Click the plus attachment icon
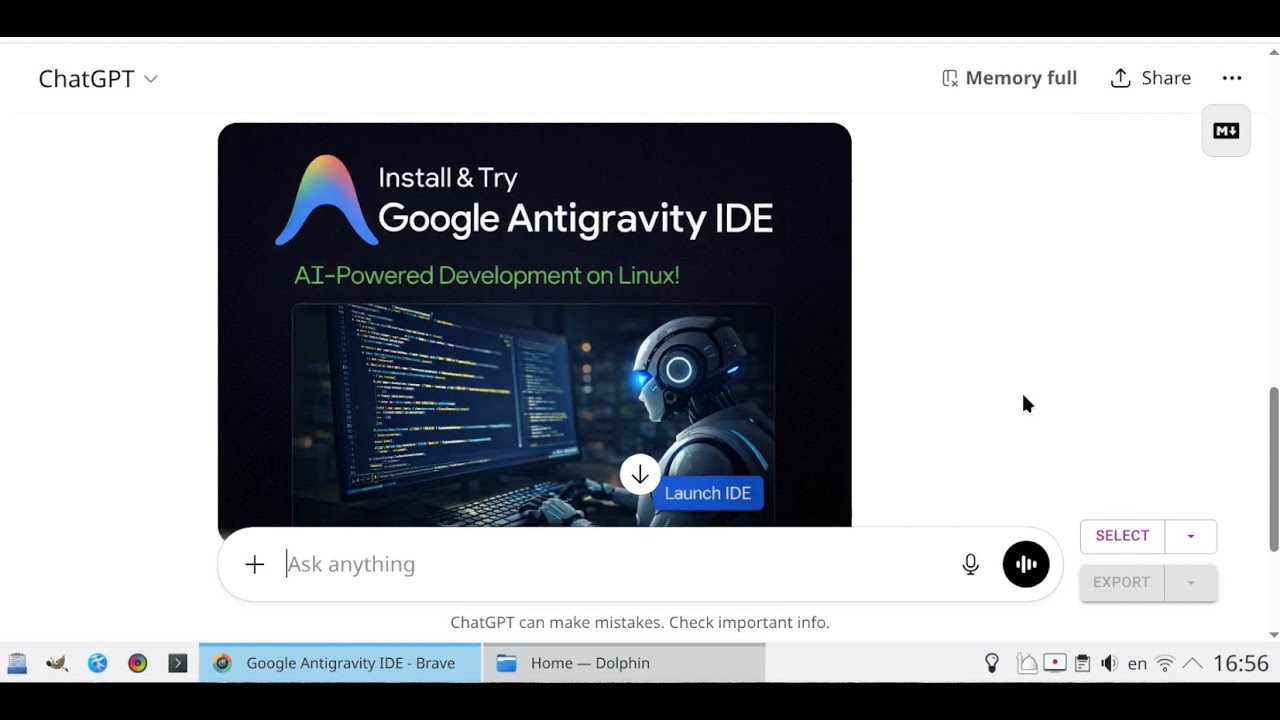Image resolution: width=1280 pixels, height=720 pixels. [x=255, y=564]
